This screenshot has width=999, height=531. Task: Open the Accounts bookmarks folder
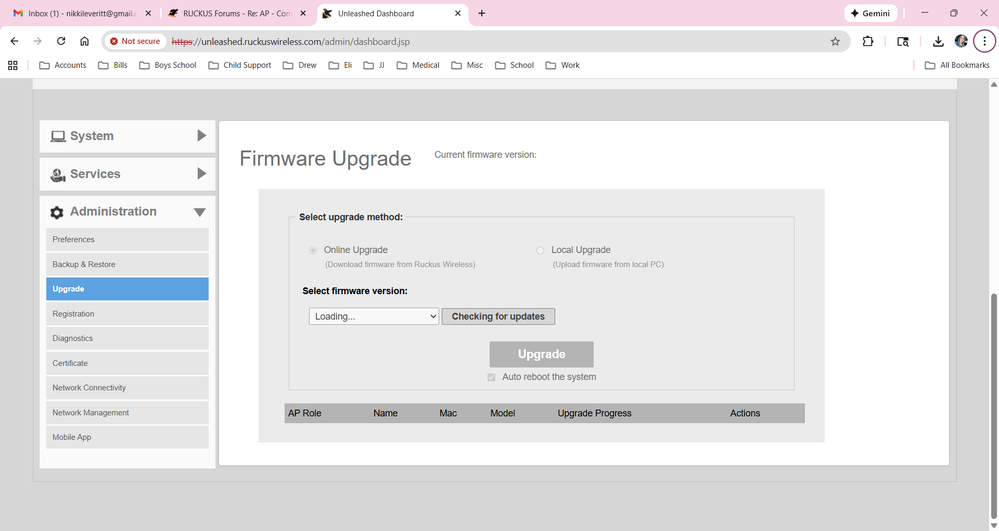coord(62,65)
